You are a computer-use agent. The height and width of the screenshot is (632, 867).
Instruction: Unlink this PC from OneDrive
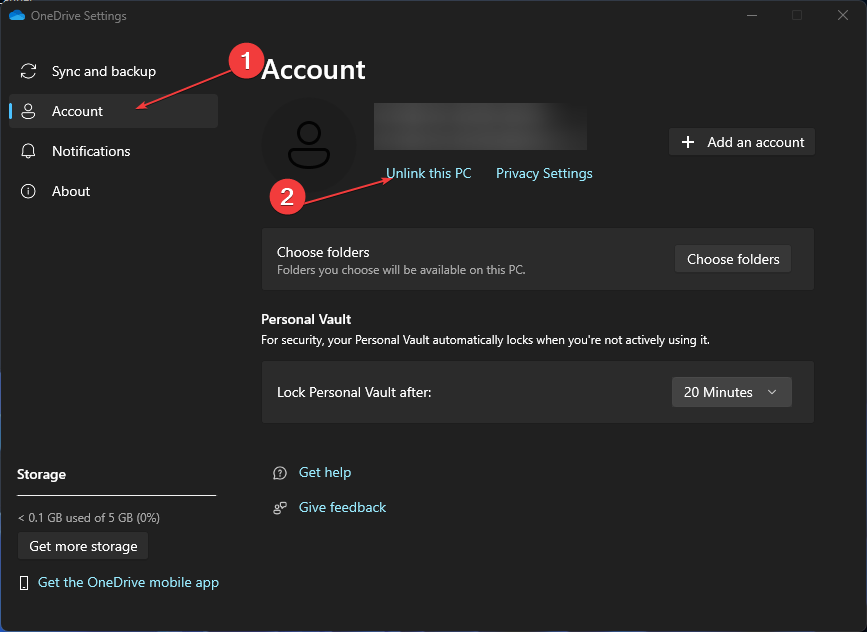(428, 173)
